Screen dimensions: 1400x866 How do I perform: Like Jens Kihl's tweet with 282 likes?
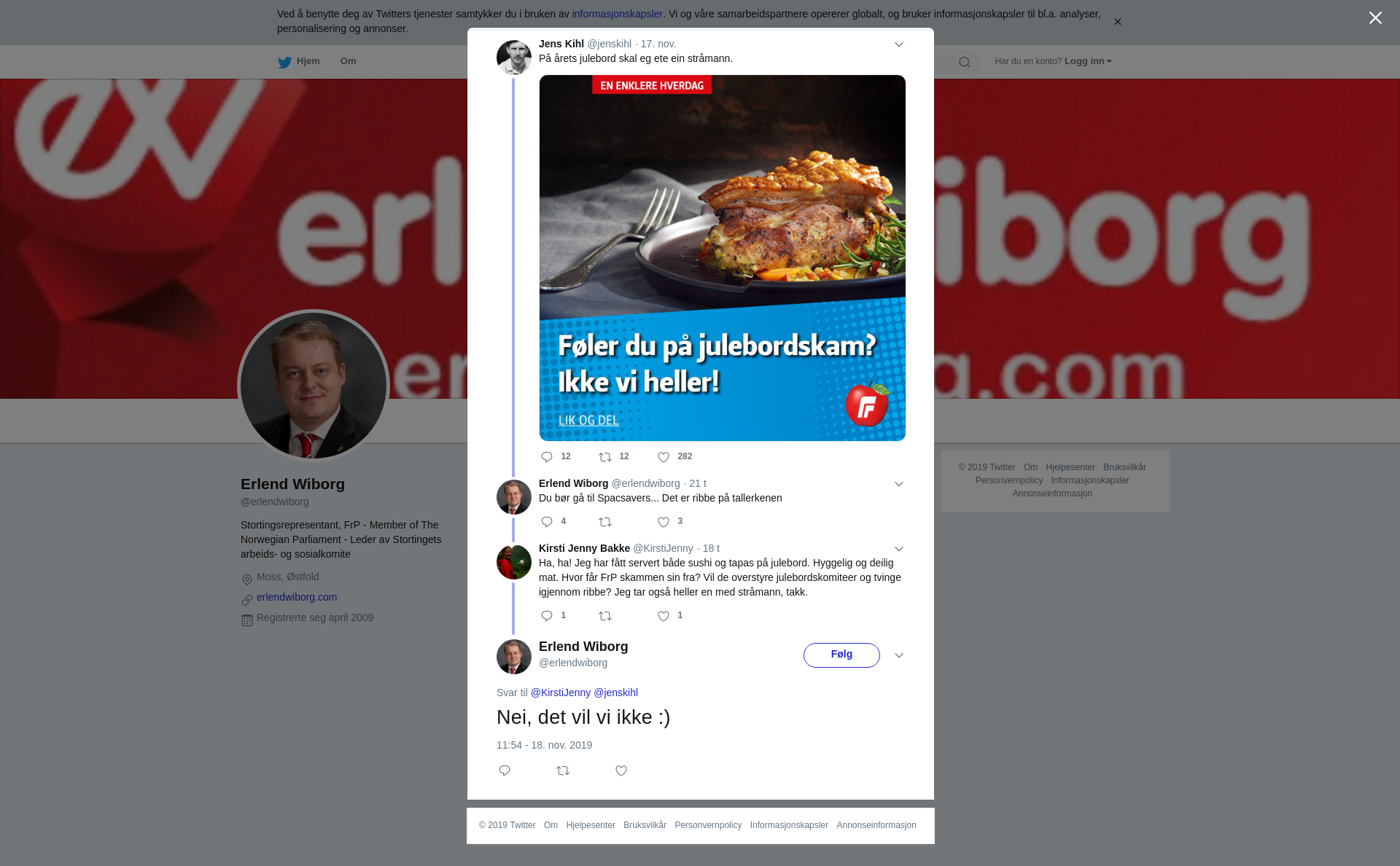point(664,457)
